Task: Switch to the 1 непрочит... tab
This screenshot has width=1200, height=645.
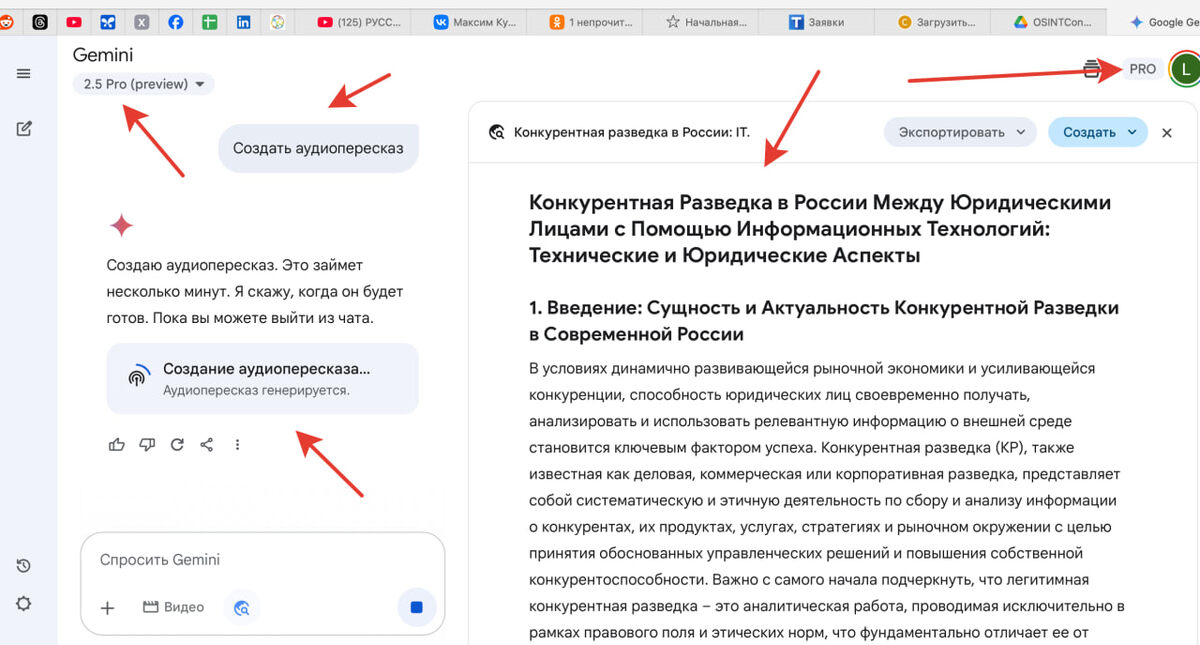Action: coord(590,22)
